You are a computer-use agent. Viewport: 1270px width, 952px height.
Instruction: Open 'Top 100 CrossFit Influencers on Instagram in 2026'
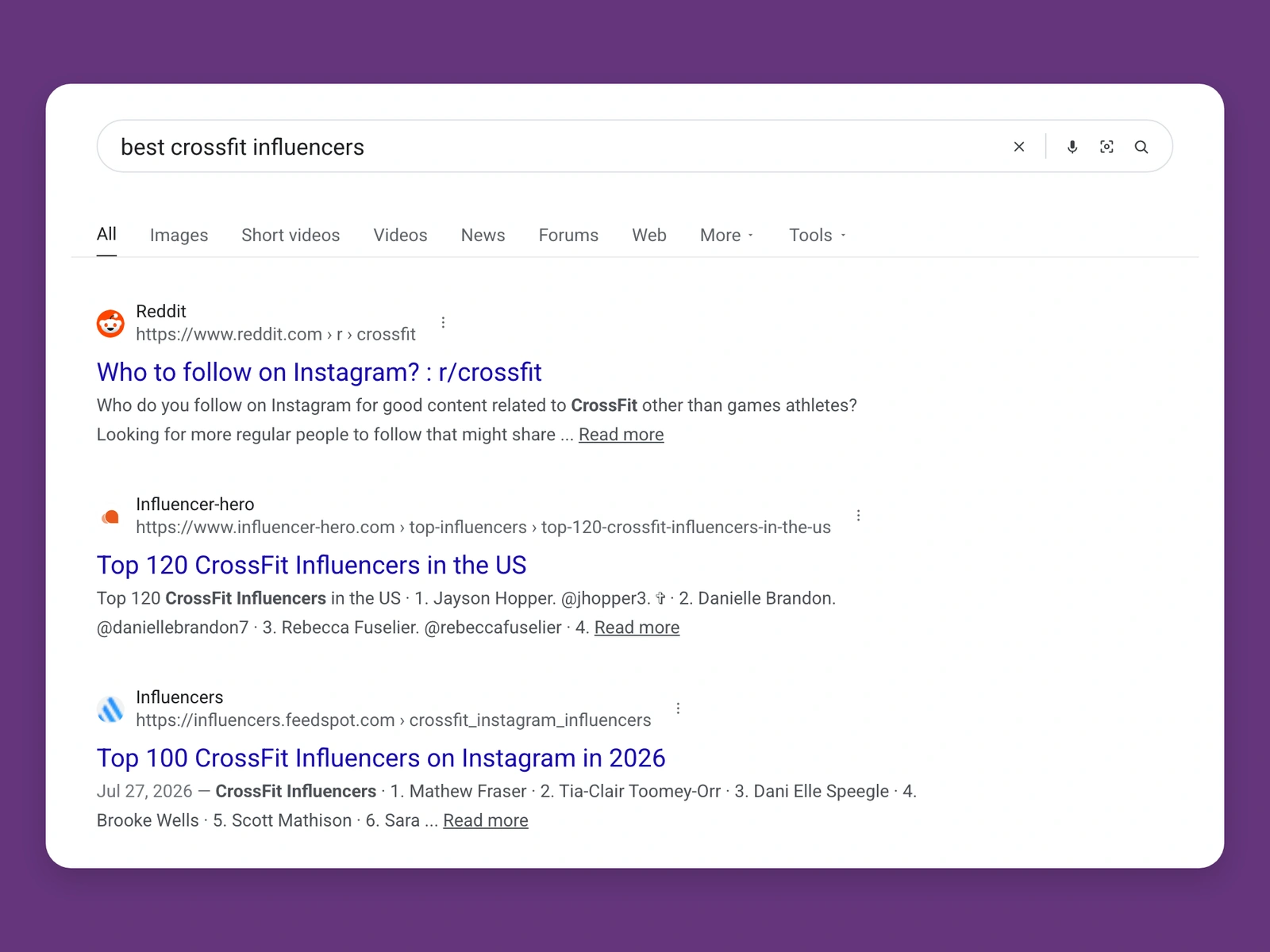point(381,758)
